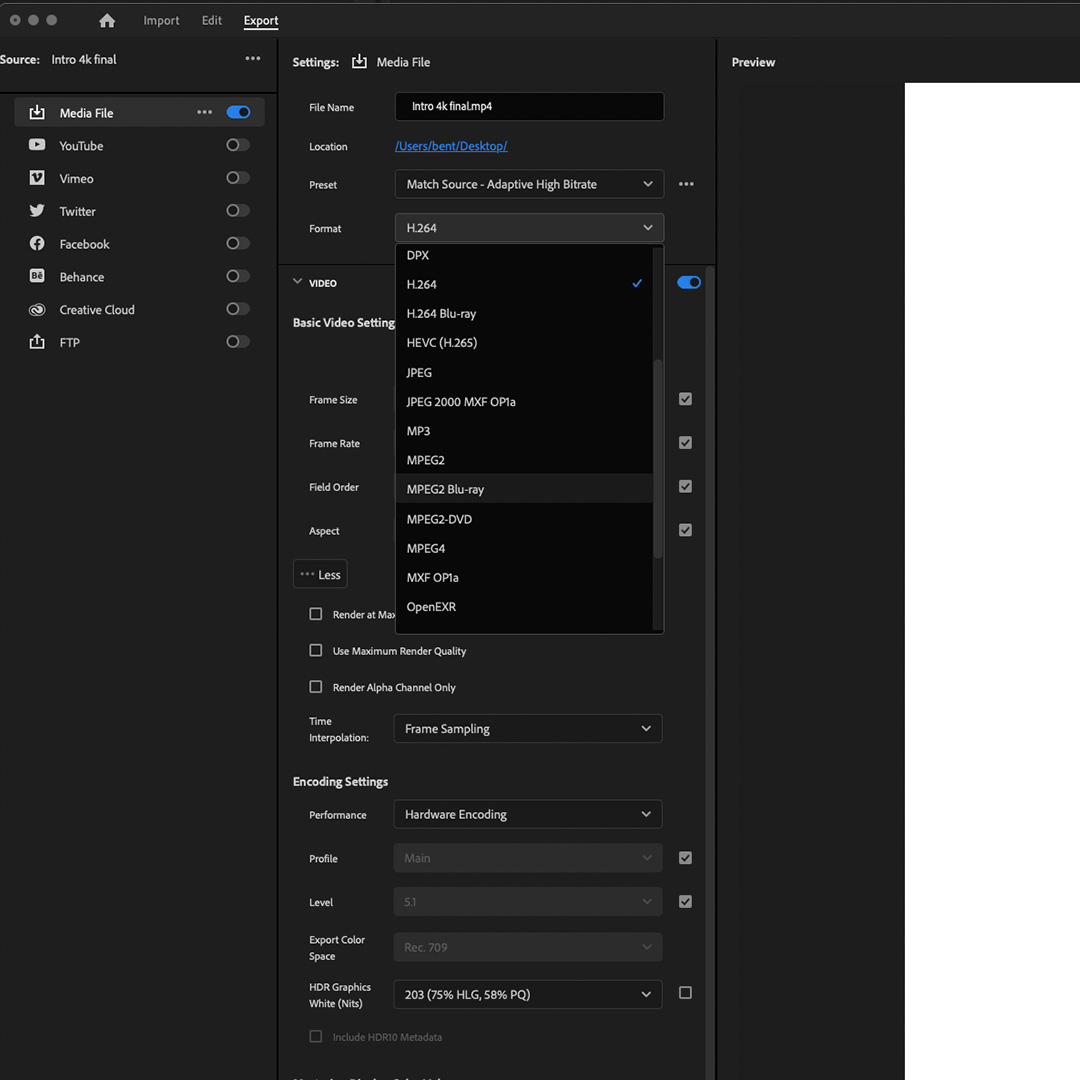Image resolution: width=1080 pixels, height=1080 pixels.
Task: Open the Preset dropdown
Action: tap(529, 184)
